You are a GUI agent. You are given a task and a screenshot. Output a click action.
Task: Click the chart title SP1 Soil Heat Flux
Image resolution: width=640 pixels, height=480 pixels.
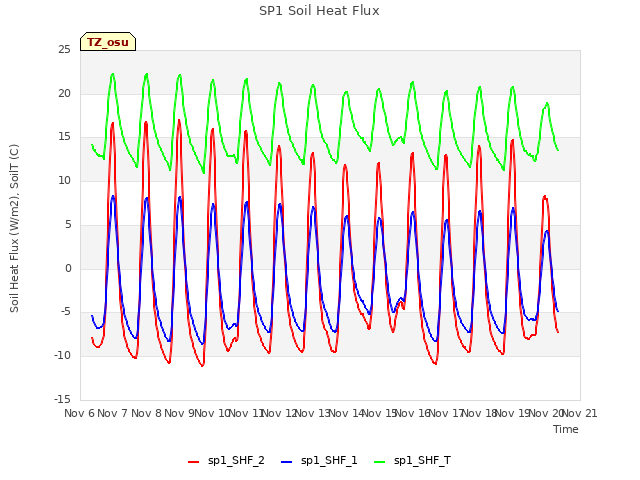(319, 11)
